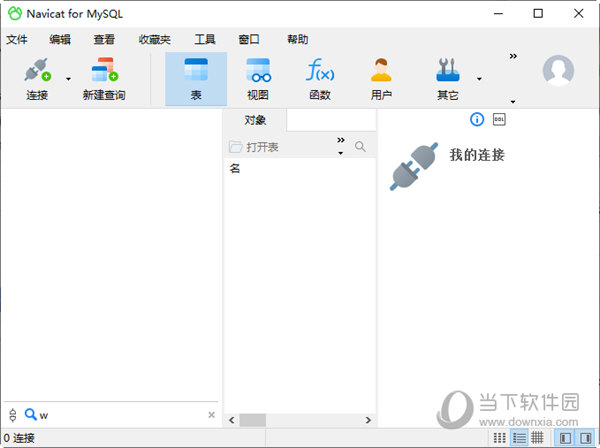Open 新建查询 (New Query)

coord(103,77)
